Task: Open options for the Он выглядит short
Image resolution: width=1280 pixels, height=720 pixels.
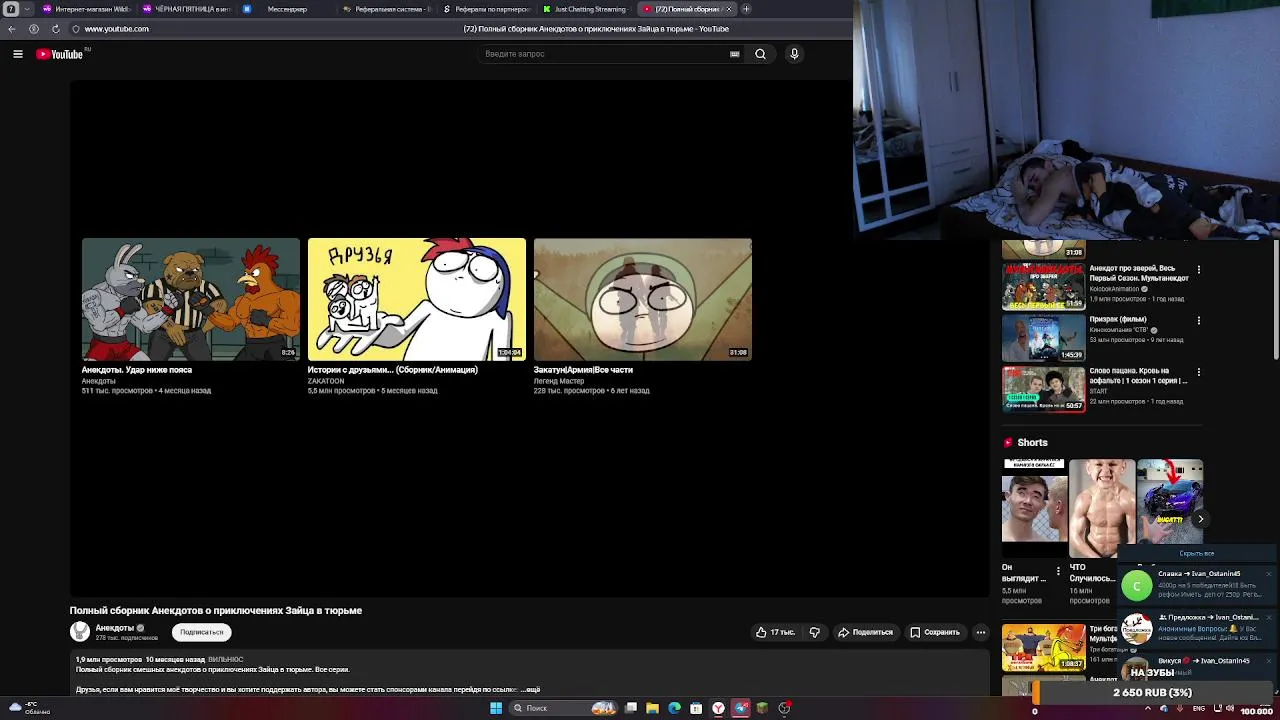Action: pyautogui.click(x=1058, y=571)
